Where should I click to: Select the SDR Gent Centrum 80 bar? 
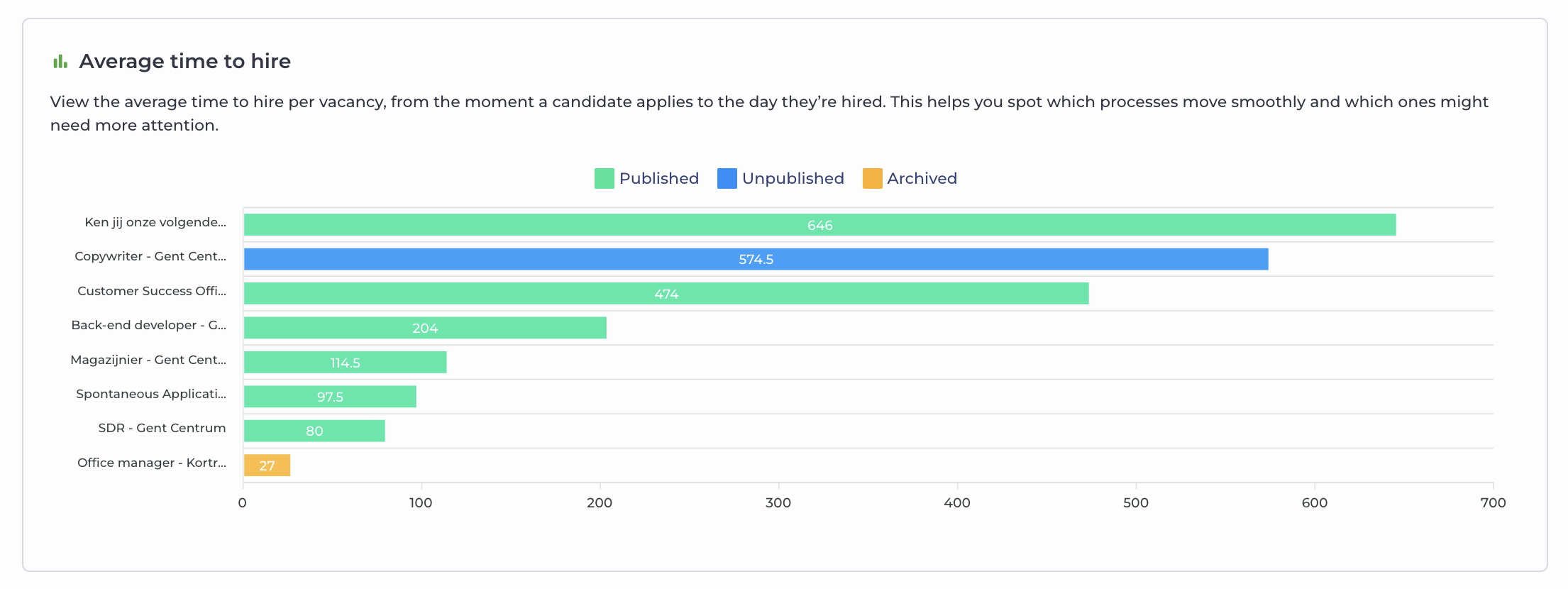[314, 431]
